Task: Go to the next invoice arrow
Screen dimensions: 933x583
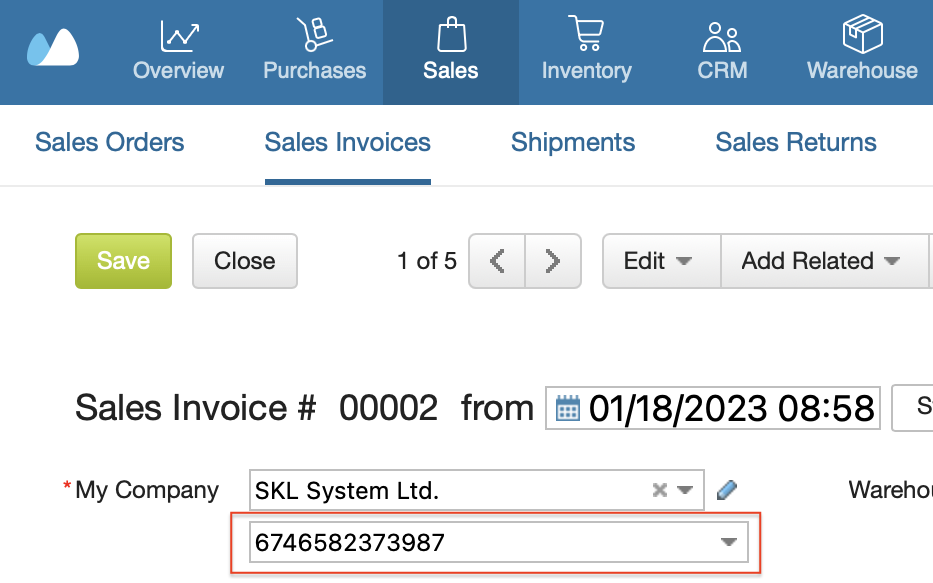Action: pyautogui.click(x=553, y=261)
